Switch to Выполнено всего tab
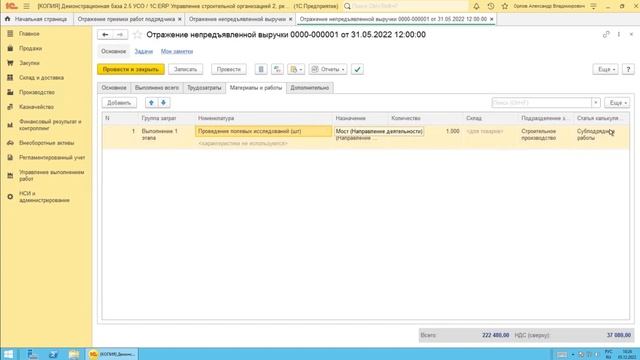Image resolution: width=640 pixels, height=360 pixels. [157, 88]
